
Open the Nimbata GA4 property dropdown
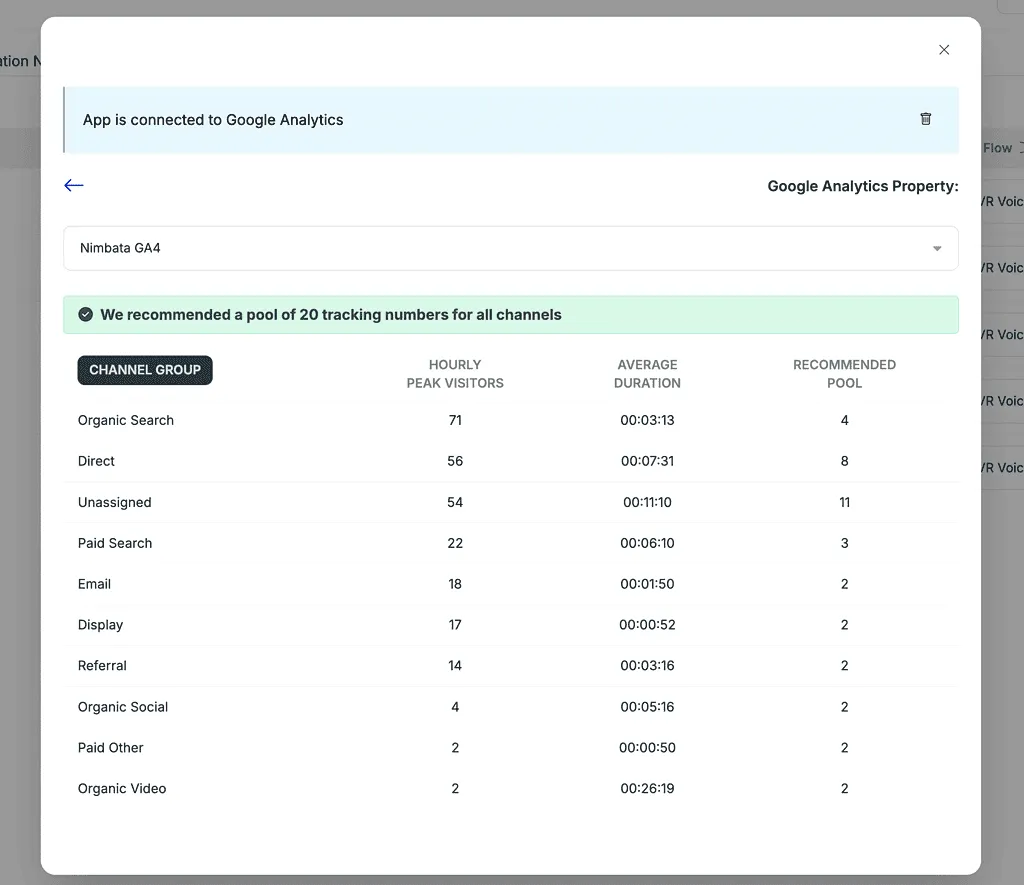(511, 248)
